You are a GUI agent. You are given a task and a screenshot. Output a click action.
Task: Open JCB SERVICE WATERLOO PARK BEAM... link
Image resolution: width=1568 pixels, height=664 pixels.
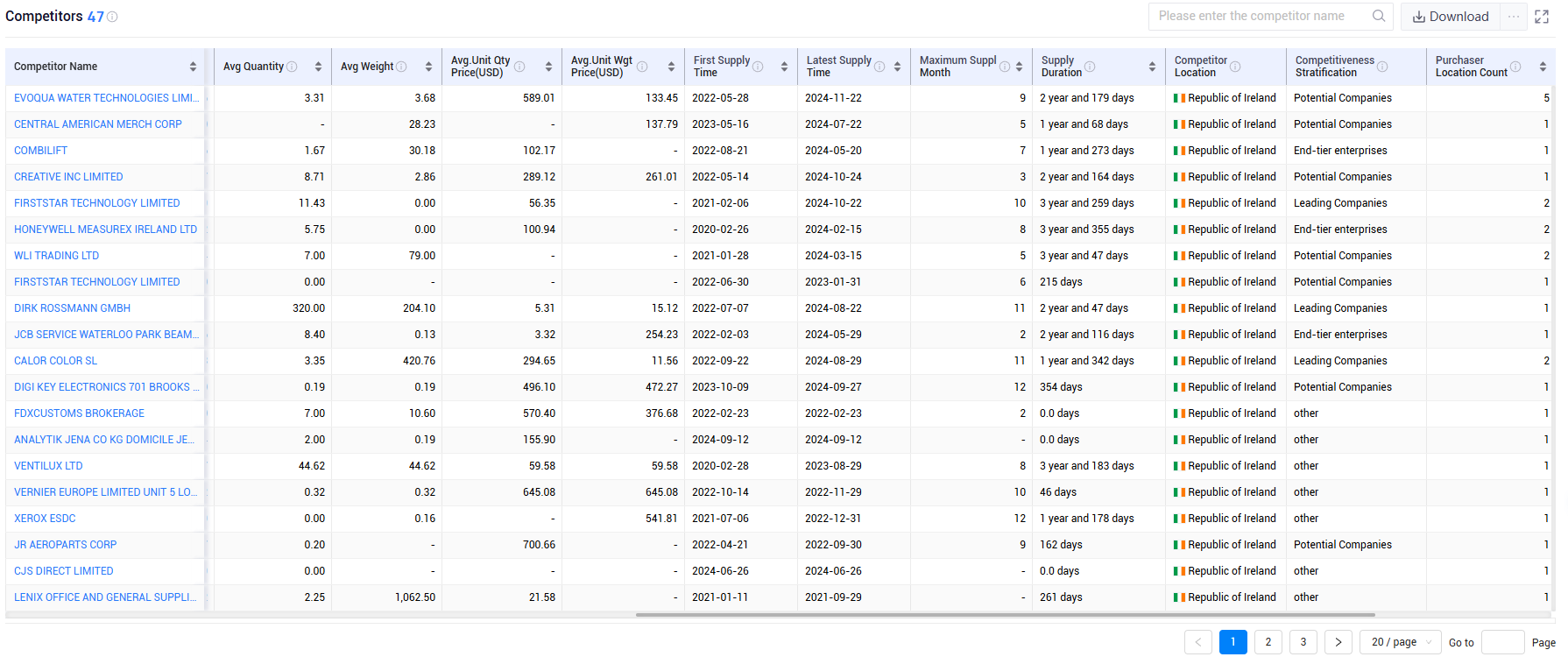pyautogui.click(x=107, y=335)
